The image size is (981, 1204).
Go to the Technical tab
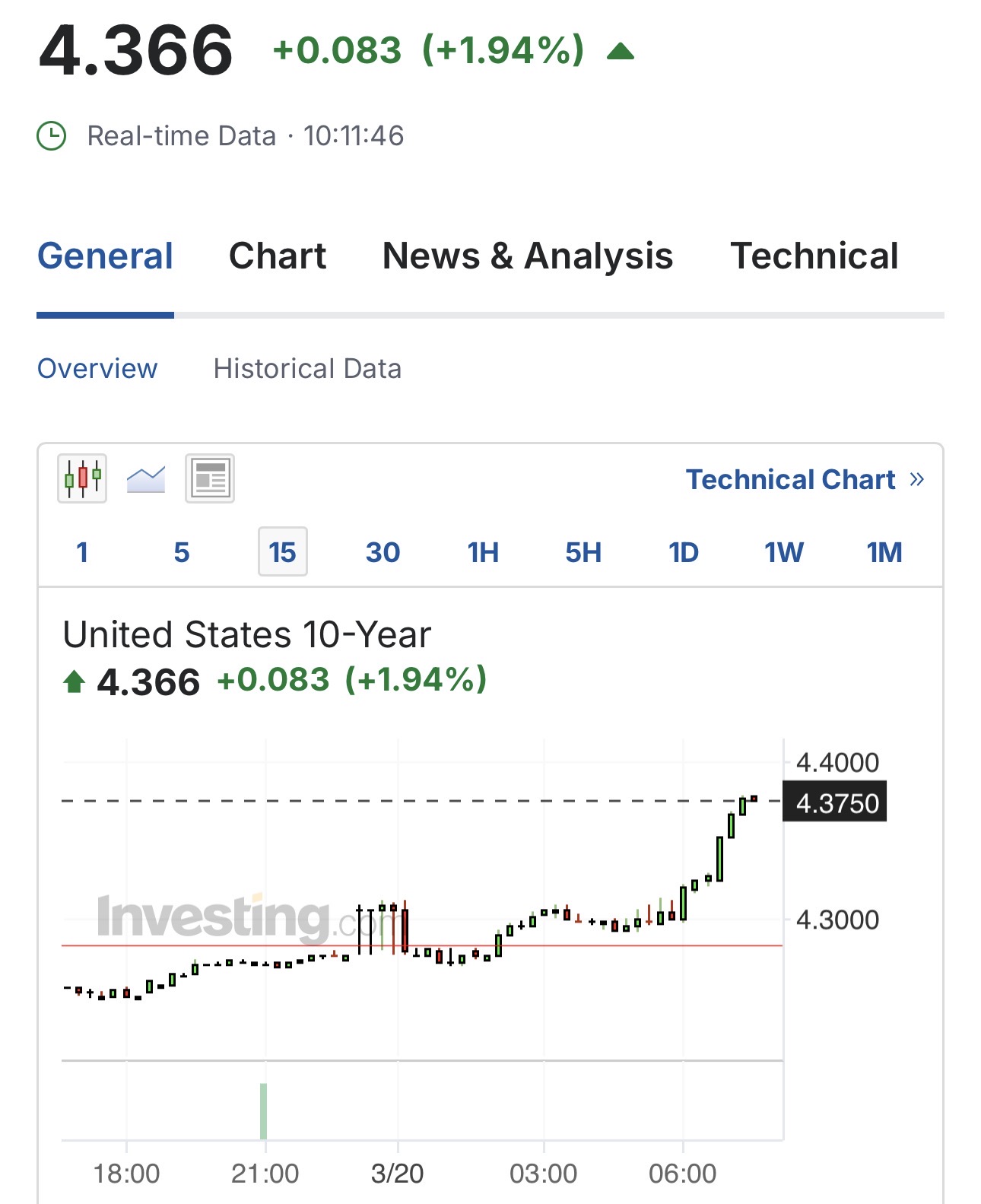tap(814, 256)
